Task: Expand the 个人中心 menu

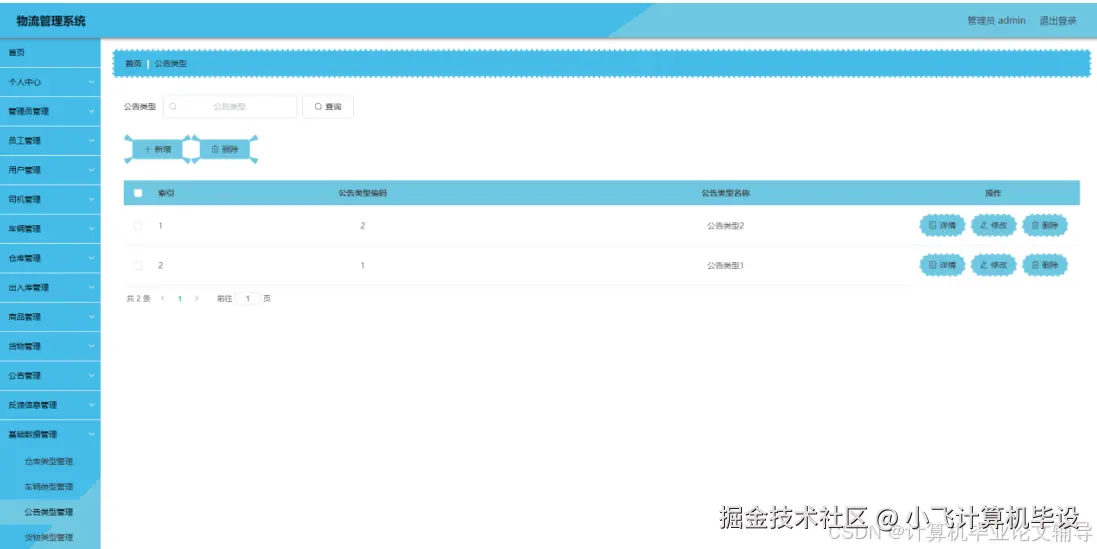Action: (x=50, y=82)
